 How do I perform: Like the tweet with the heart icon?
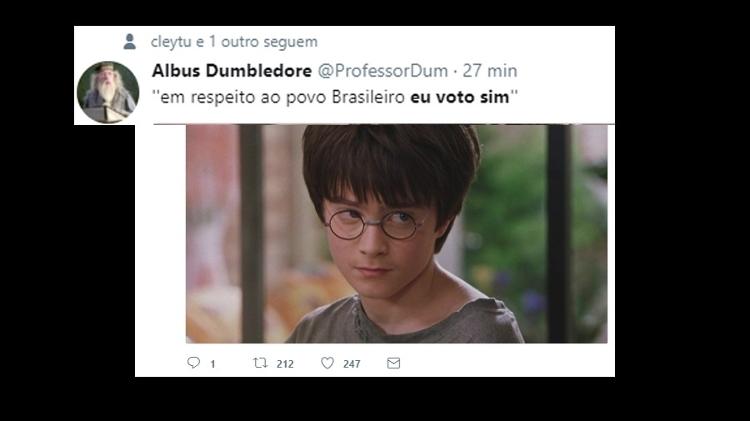coord(327,363)
